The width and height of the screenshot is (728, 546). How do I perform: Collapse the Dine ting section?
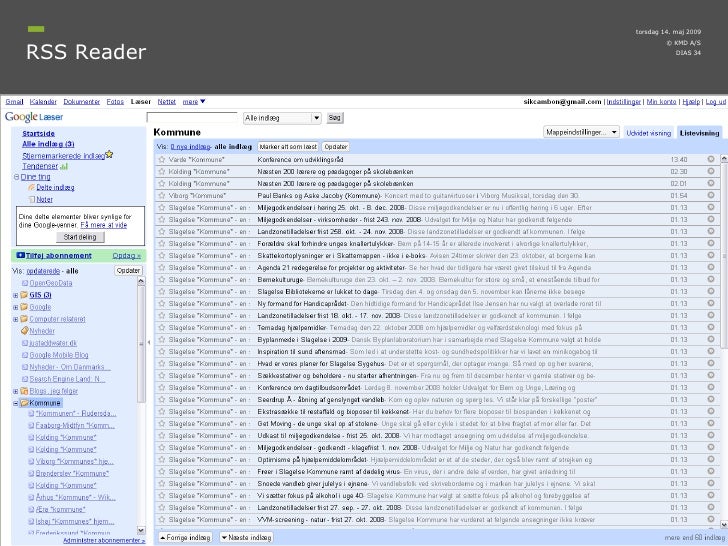pos(16,177)
